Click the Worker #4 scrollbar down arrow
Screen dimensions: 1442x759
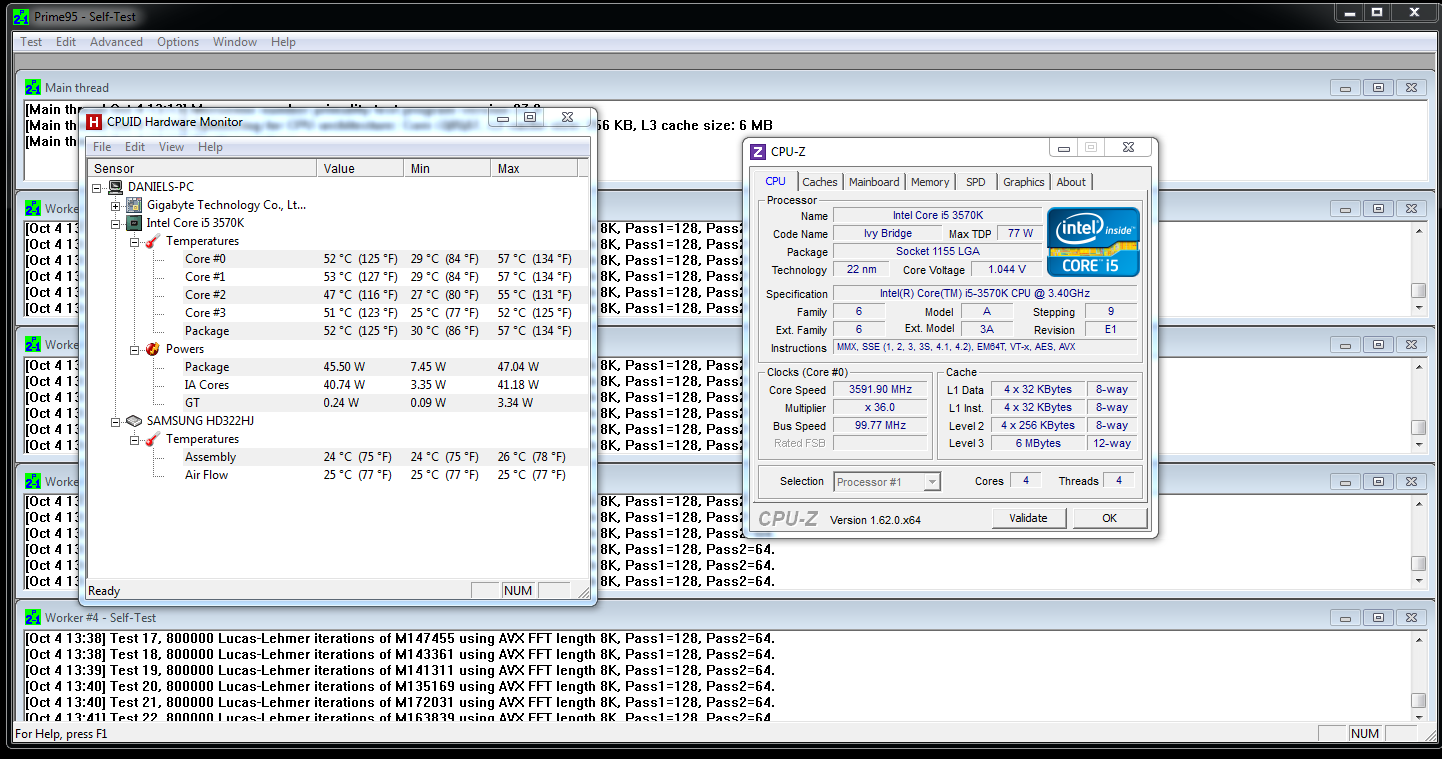point(1418,715)
